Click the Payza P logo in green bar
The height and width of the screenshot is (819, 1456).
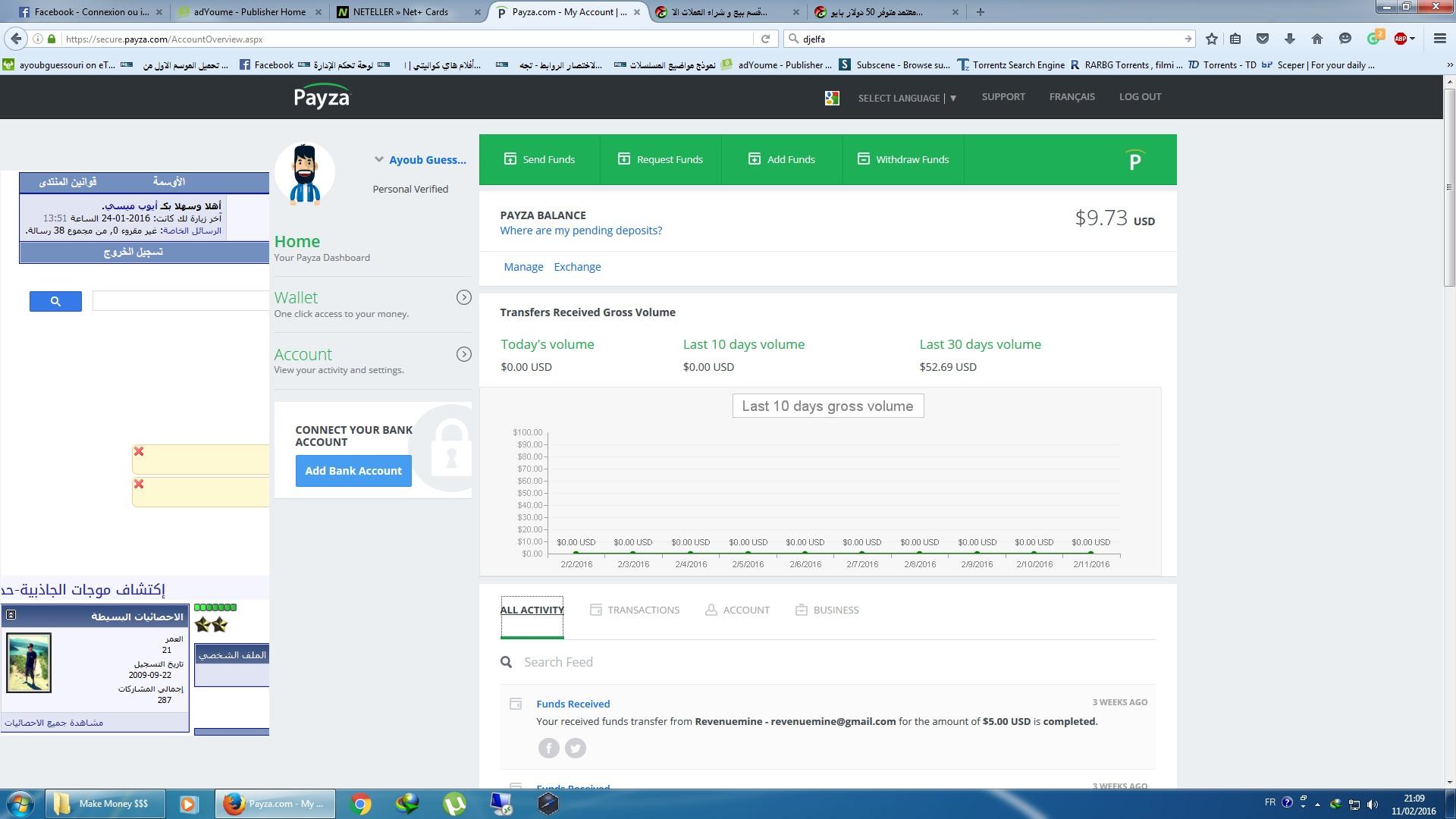pyautogui.click(x=1134, y=160)
